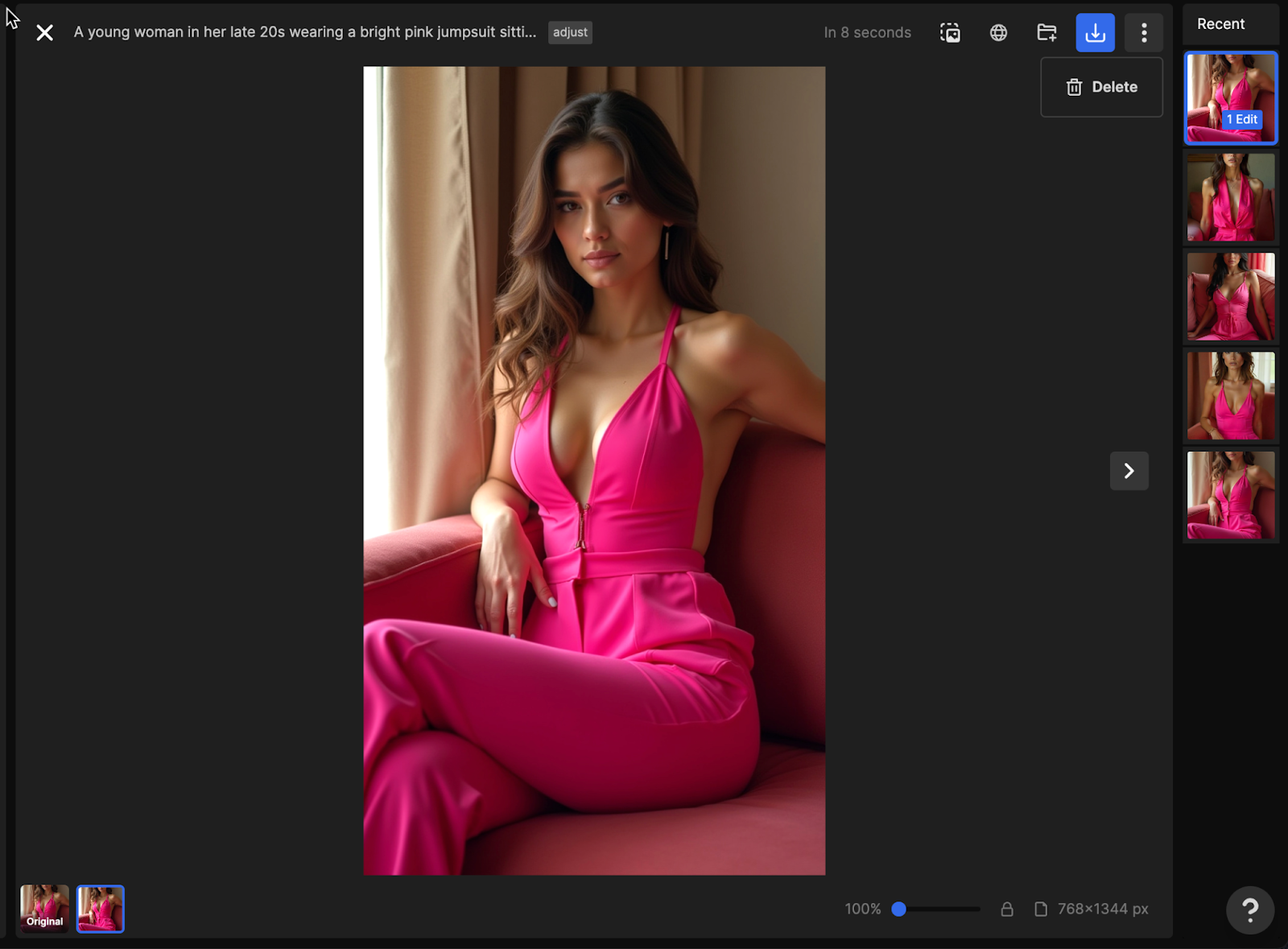This screenshot has width=1288, height=949.
Task: Close the image viewer with the X icon
Action: (x=45, y=32)
